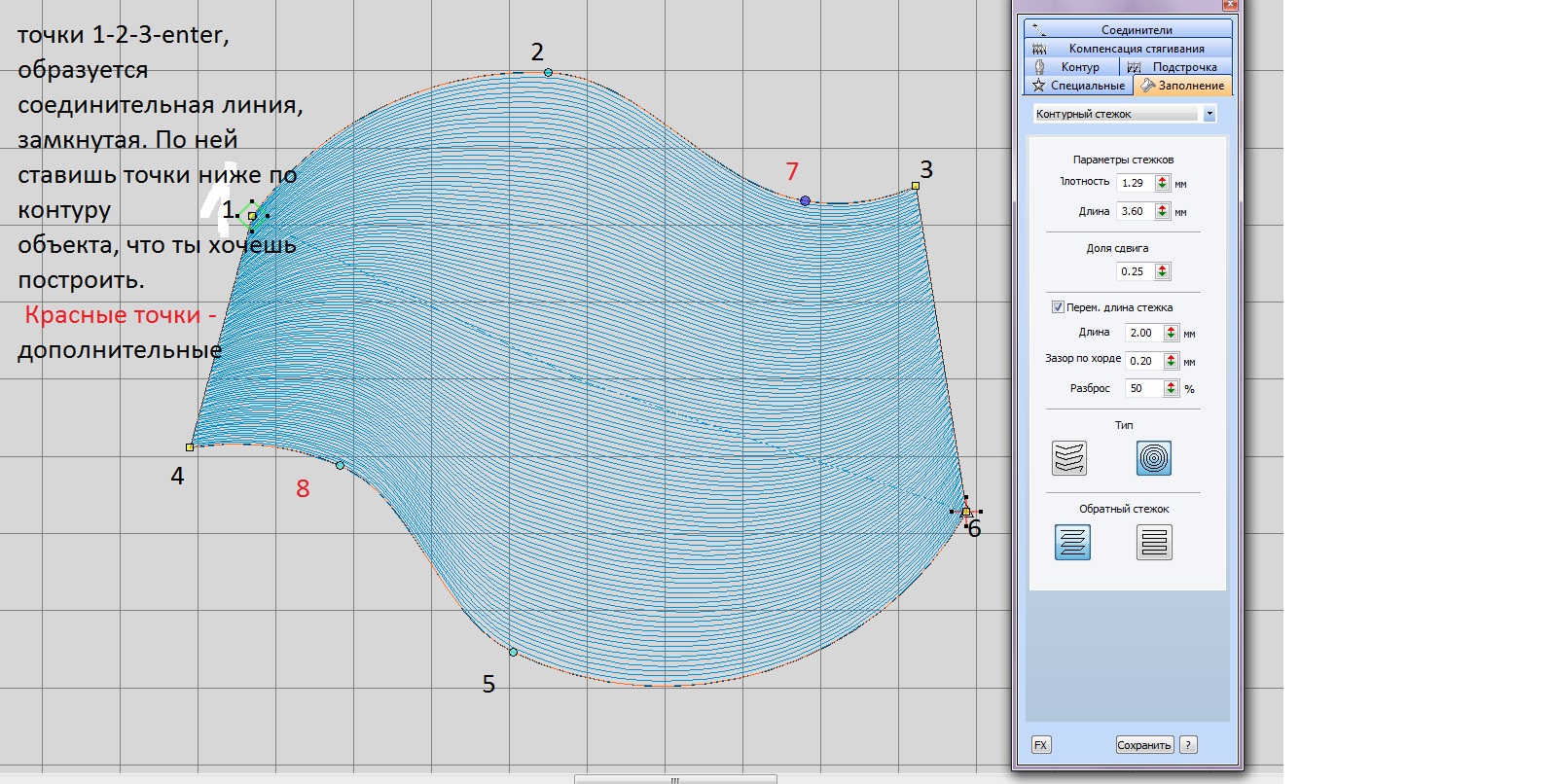
Task: Click the FX button
Action: tap(1040, 745)
